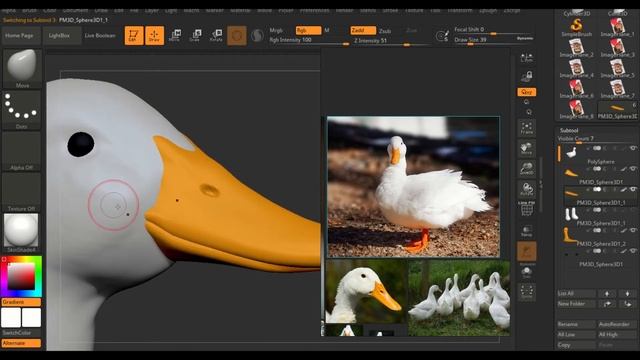Toggle Alternate color button
Image resolution: width=640 pixels, height=360 pixels.
[x=21, y=343]
